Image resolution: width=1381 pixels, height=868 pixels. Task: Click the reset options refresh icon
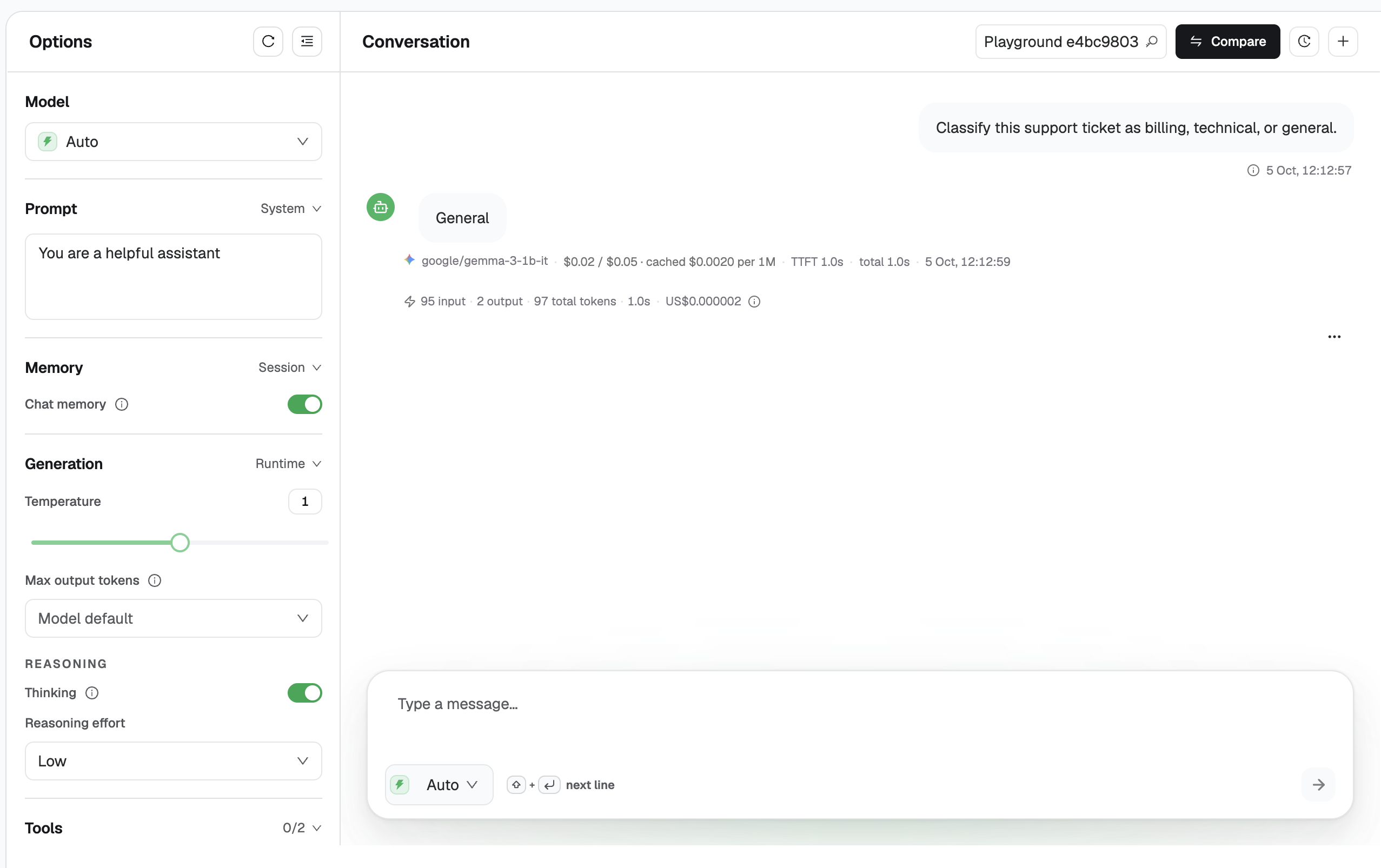268,41
